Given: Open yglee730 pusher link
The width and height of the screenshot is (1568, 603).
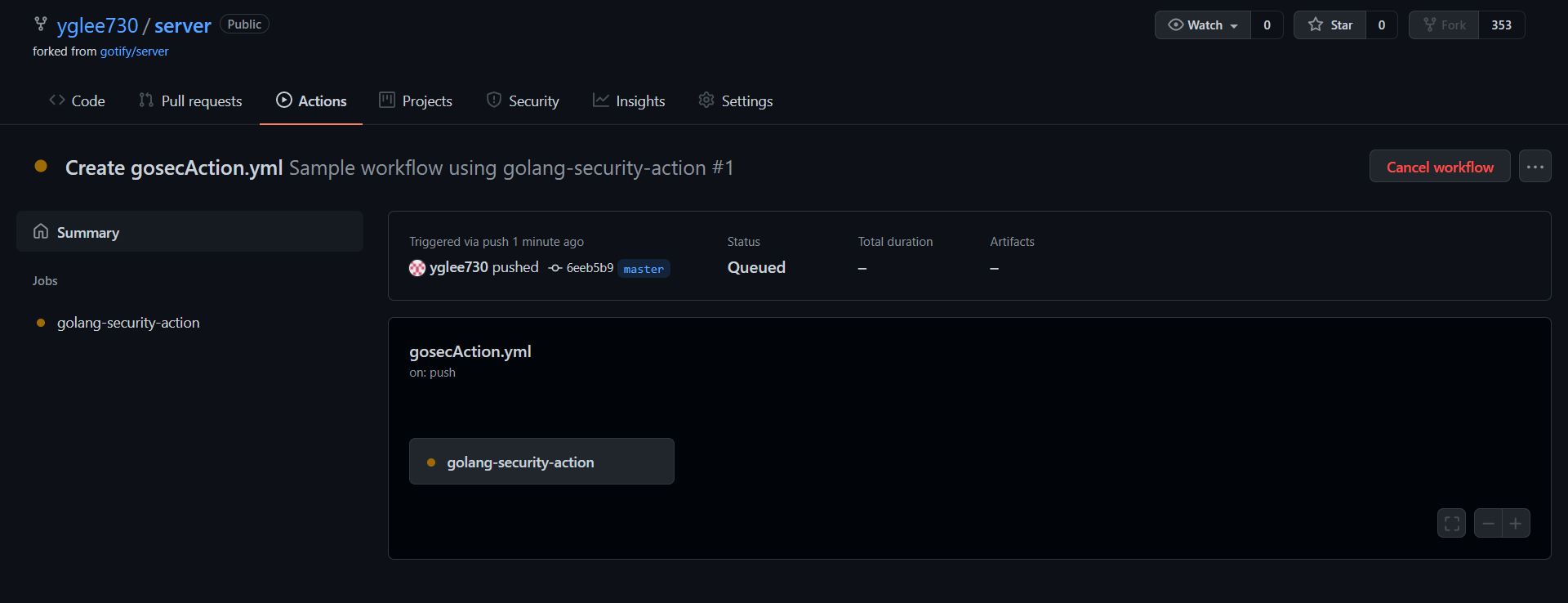Looking at the screenshot, I should pyautogui.click(x=459, y=267).
